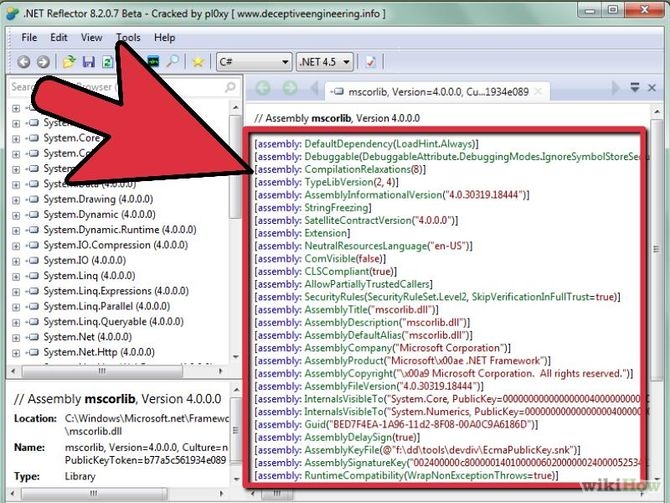Follow the AssemblyCompany link
This screenshot has height=503, width=670.
[x=348, y=348]
